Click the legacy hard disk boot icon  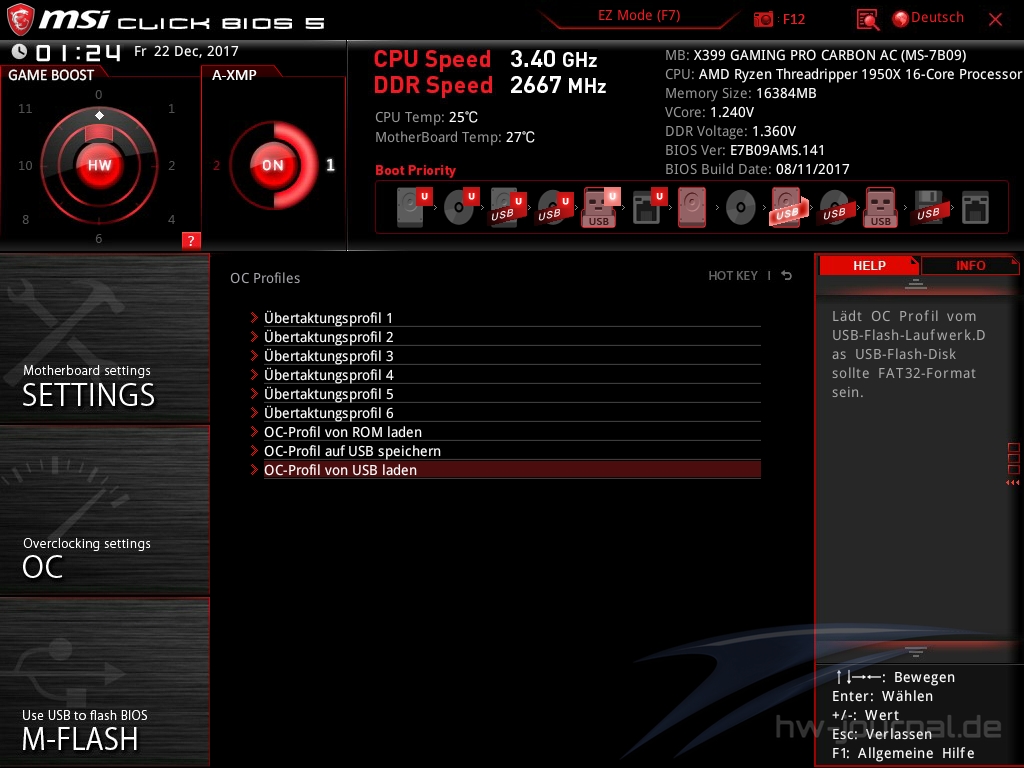coord(692,207)
